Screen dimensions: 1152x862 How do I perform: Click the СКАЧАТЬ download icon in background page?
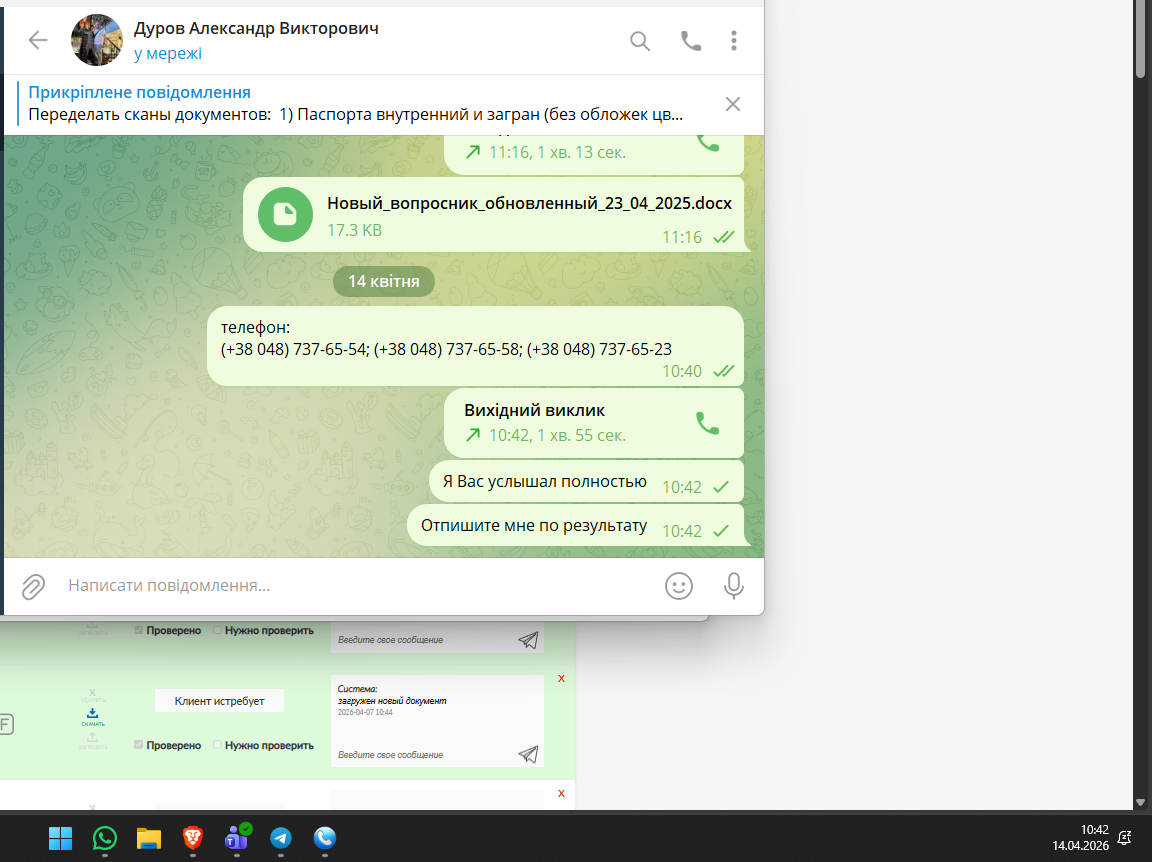click(93, 716)
